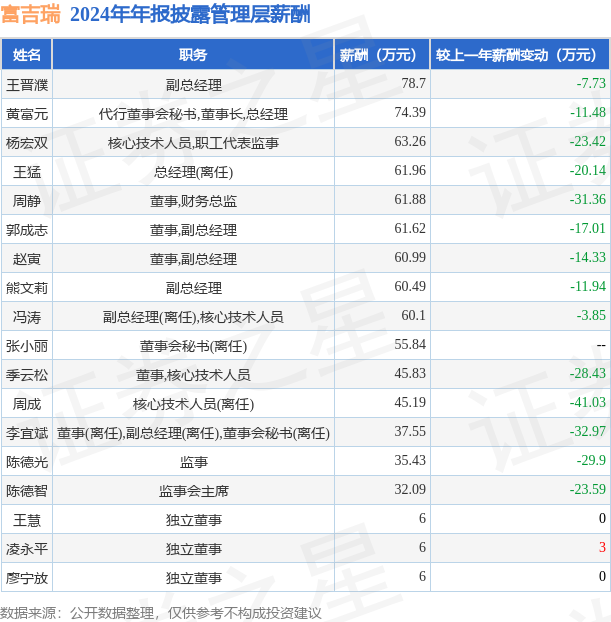Click salary value 61.88
Viewport: 611px width, 622px height.
(x=410, y=199)
